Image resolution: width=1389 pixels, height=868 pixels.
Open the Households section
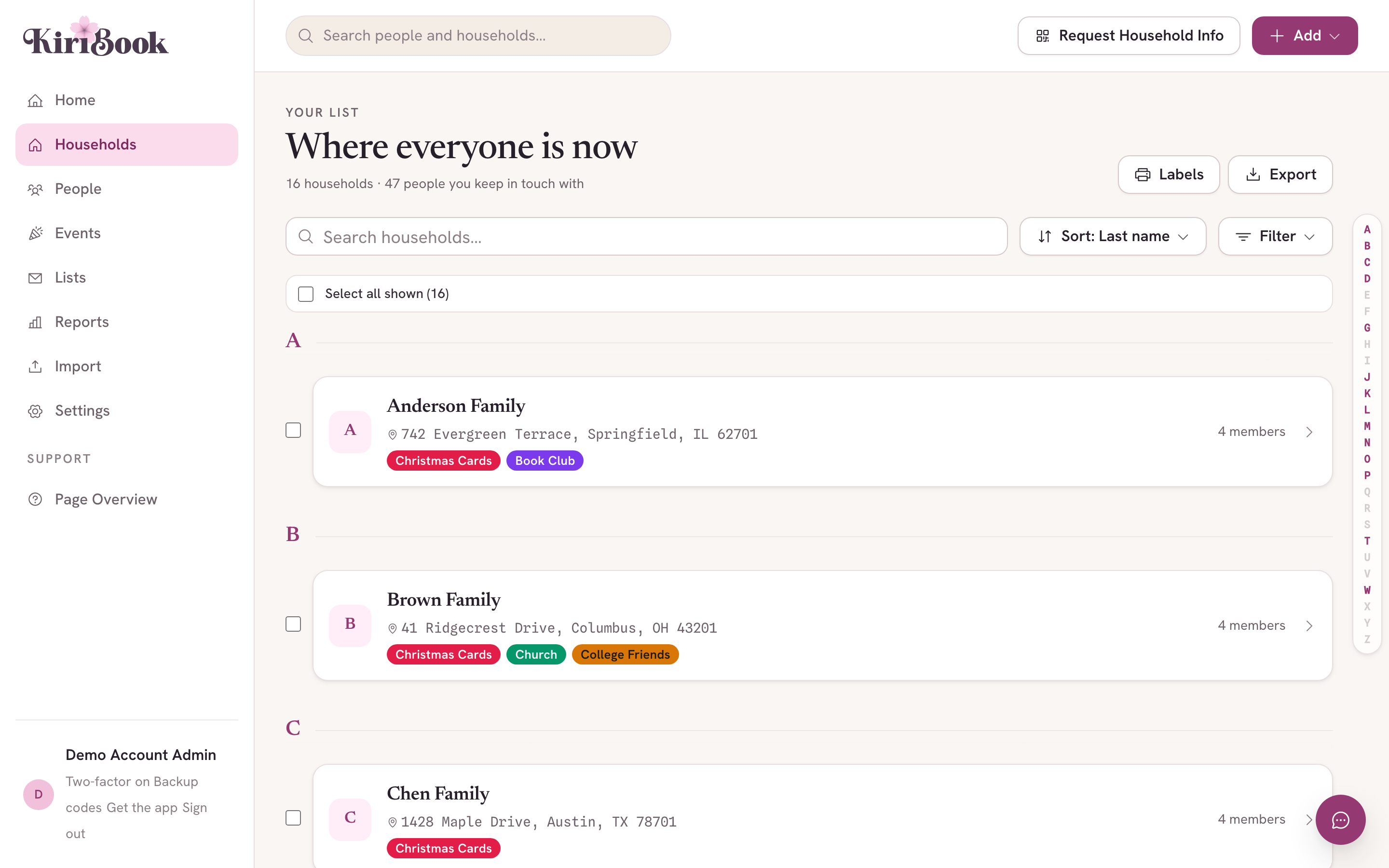[127, 145]
